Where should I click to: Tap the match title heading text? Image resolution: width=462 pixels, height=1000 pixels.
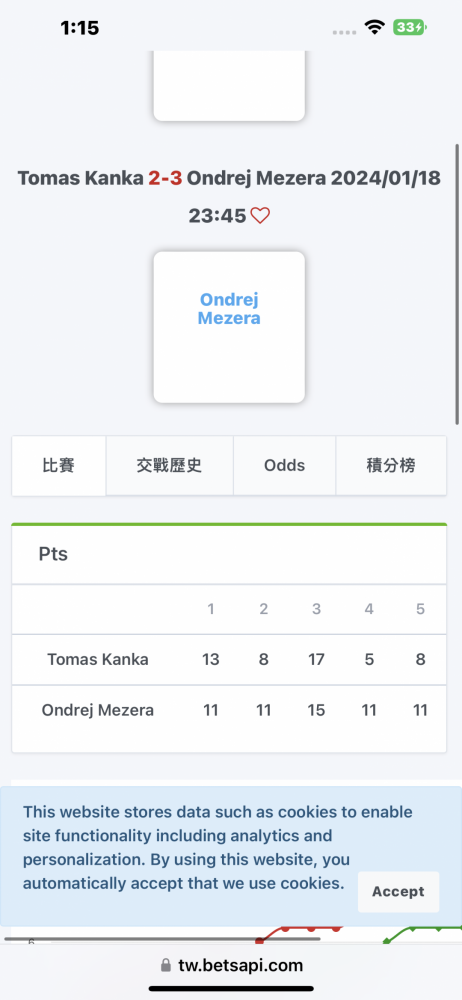tap(229, 196)
